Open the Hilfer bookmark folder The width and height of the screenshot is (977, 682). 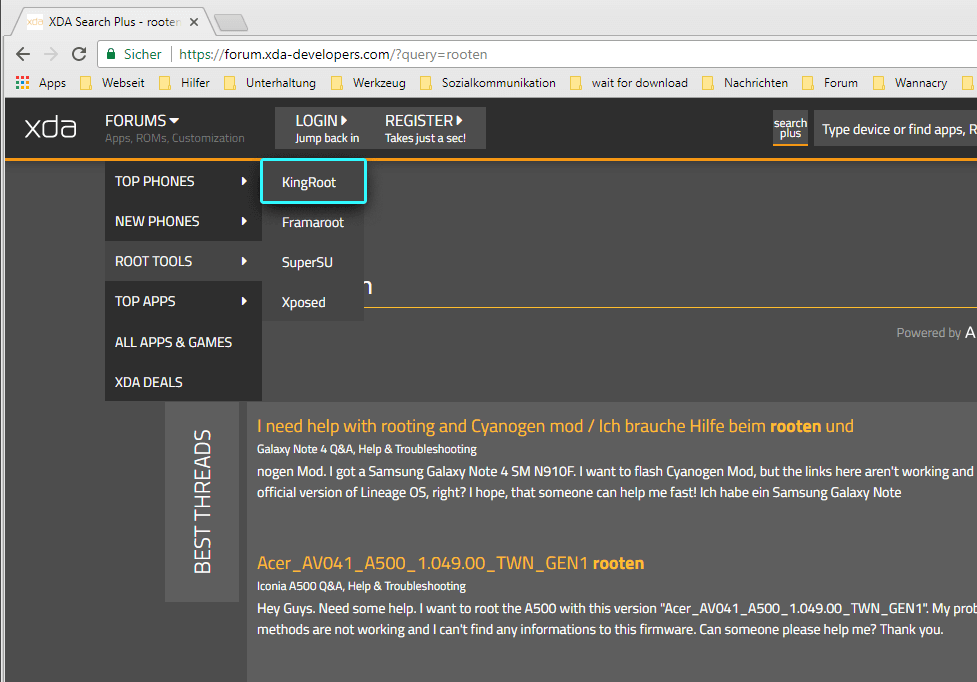click(185, 83)
